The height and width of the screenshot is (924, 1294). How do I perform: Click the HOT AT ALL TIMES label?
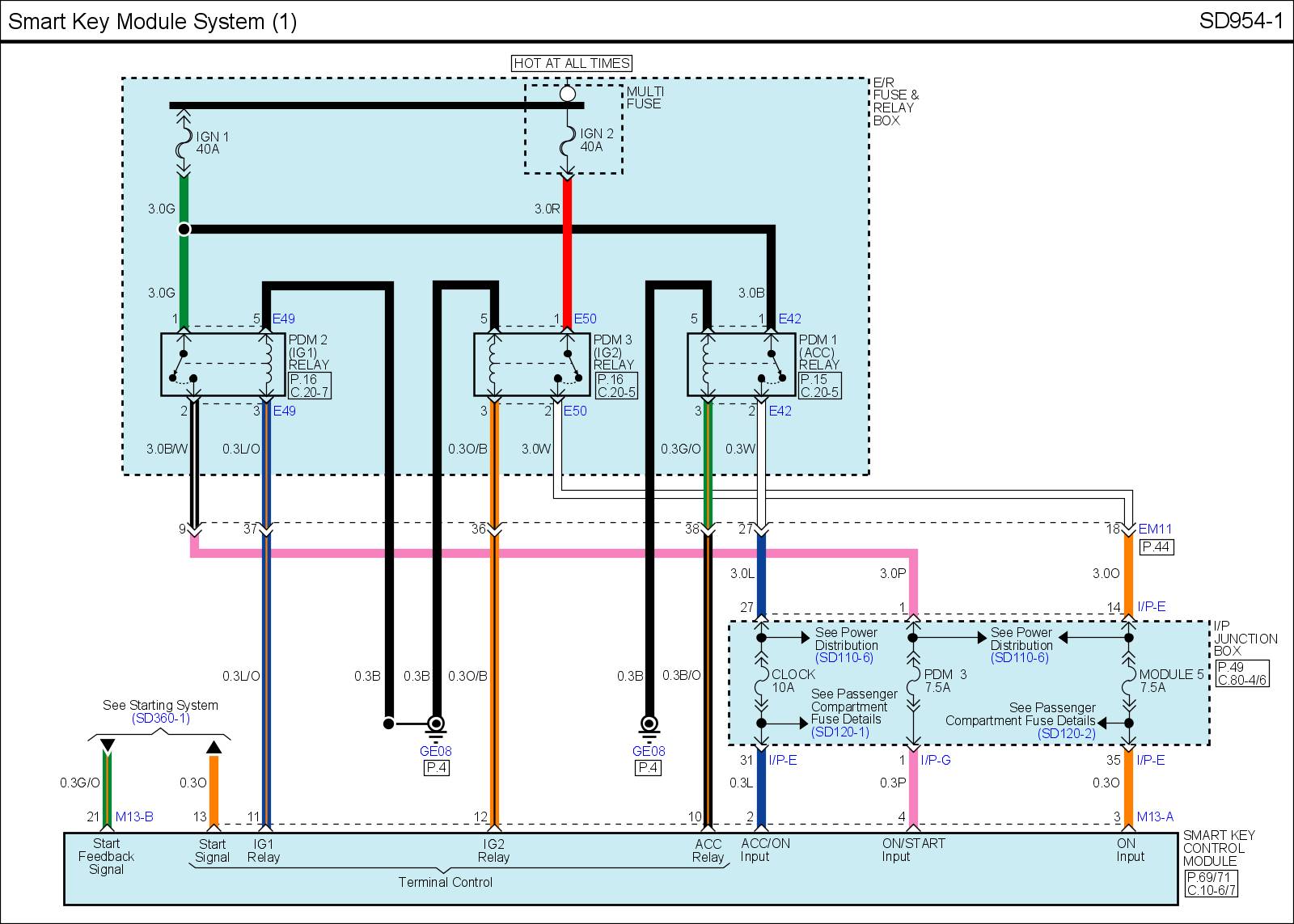(x=572, y=63)
